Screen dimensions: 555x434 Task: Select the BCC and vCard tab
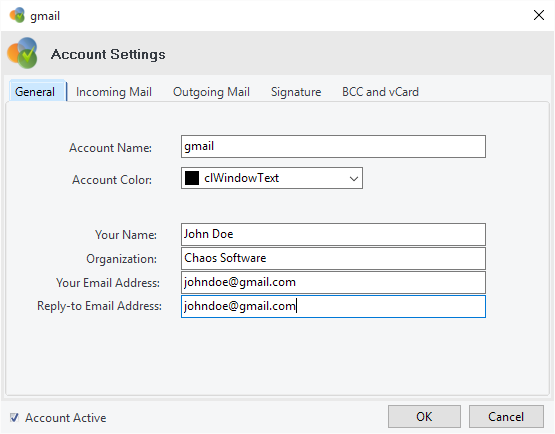pyautogui.click(x=380, y=92)
